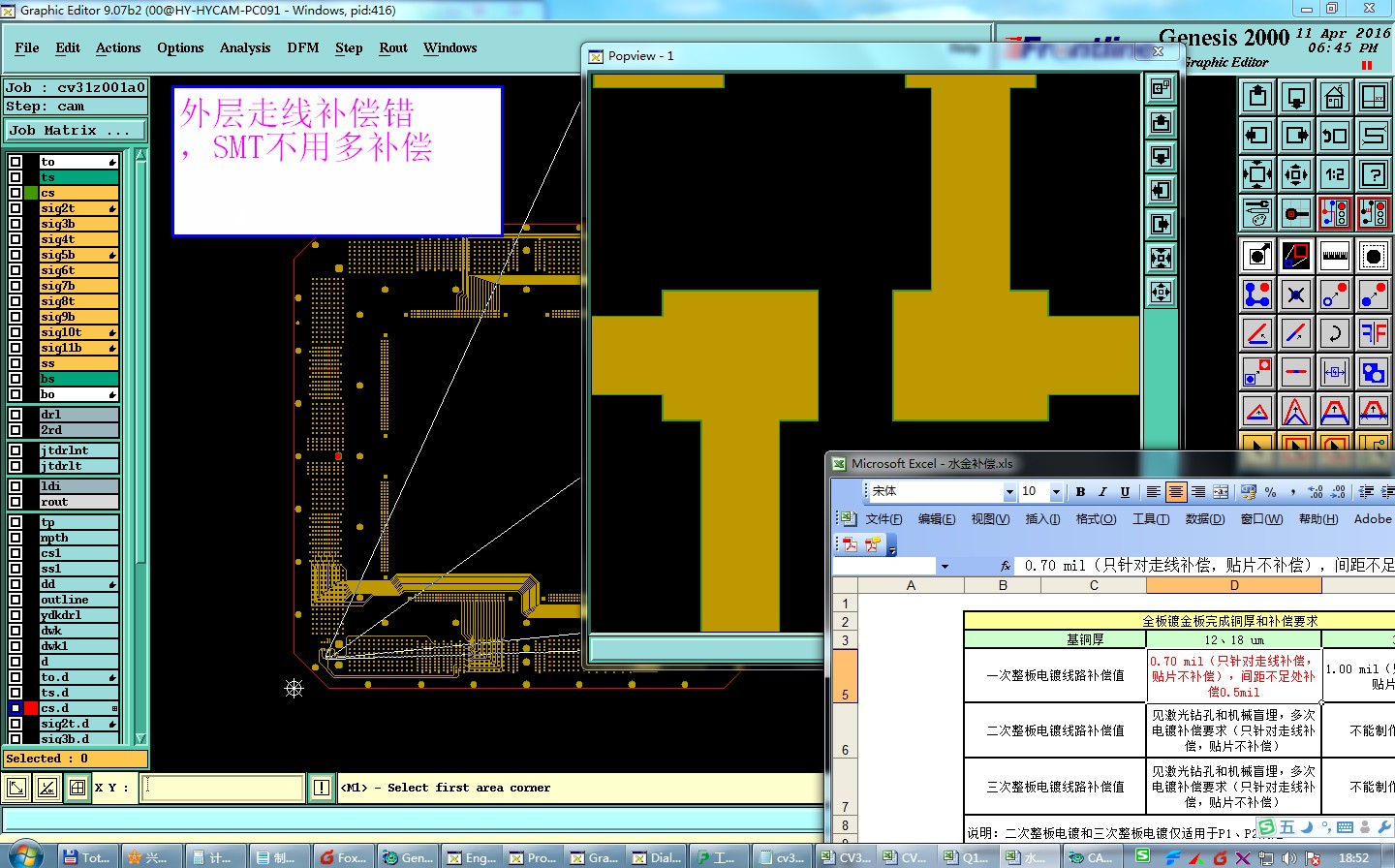
Task: Toggle checkbox for layer 'sig10t'
Action: point(15,332)
